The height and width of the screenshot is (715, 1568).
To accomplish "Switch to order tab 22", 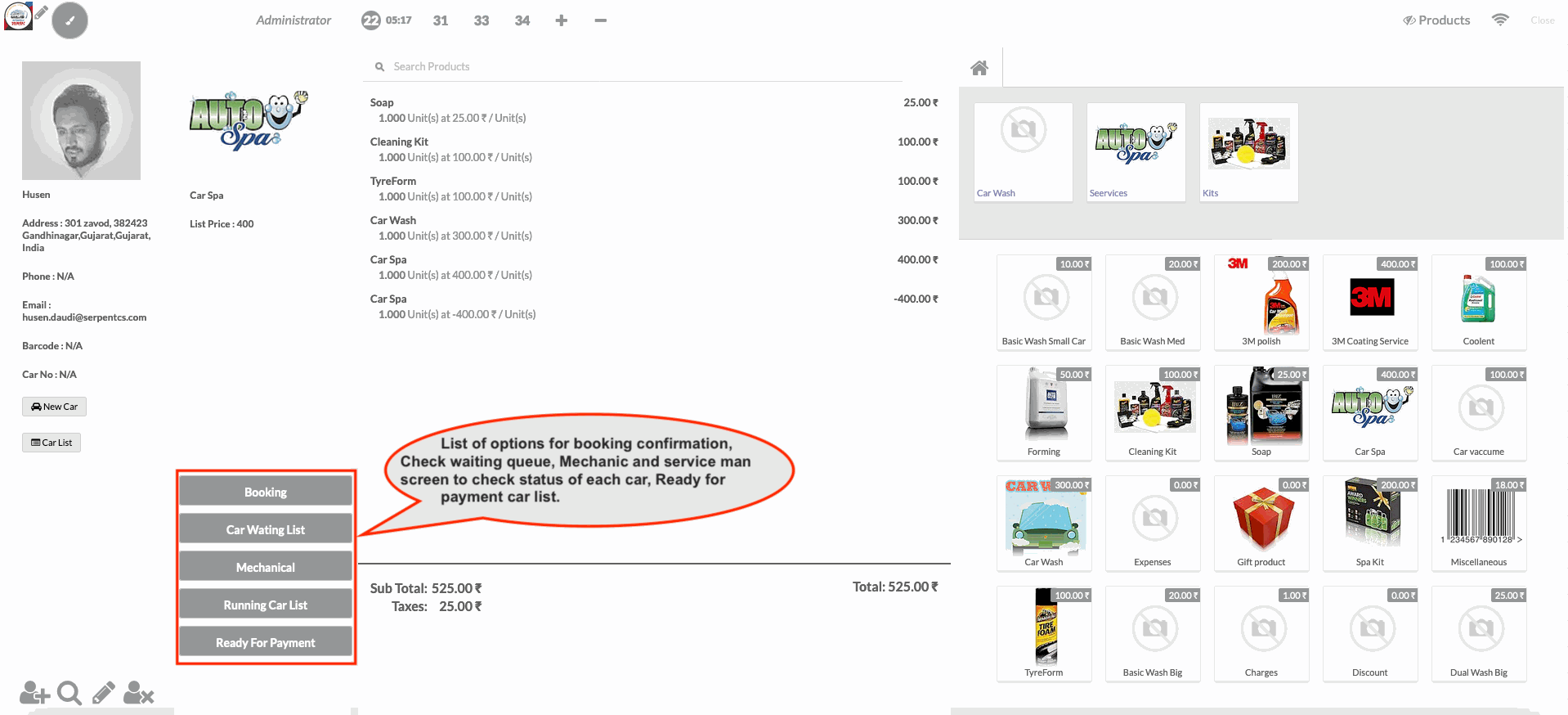I will point(387,20).
